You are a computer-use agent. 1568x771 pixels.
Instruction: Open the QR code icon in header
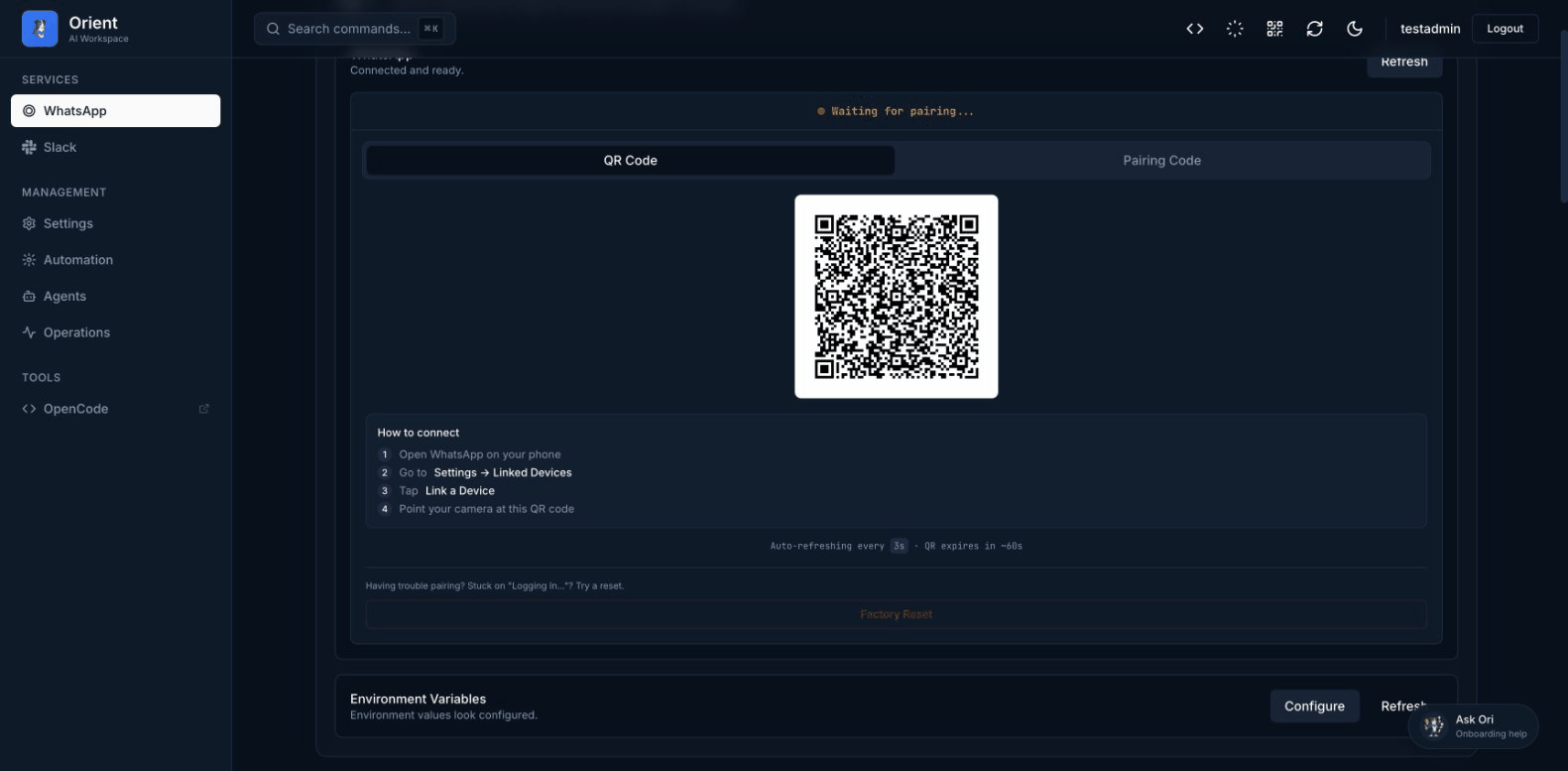coord(1274,29)
